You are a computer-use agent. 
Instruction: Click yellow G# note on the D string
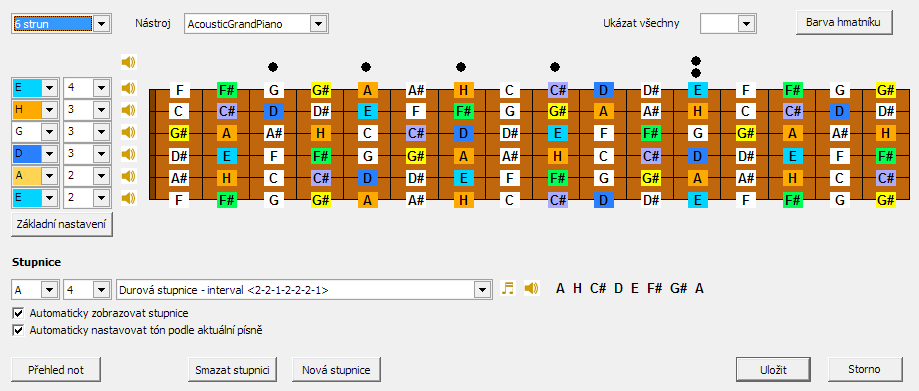pyautogui.click(x=415, y=155)
